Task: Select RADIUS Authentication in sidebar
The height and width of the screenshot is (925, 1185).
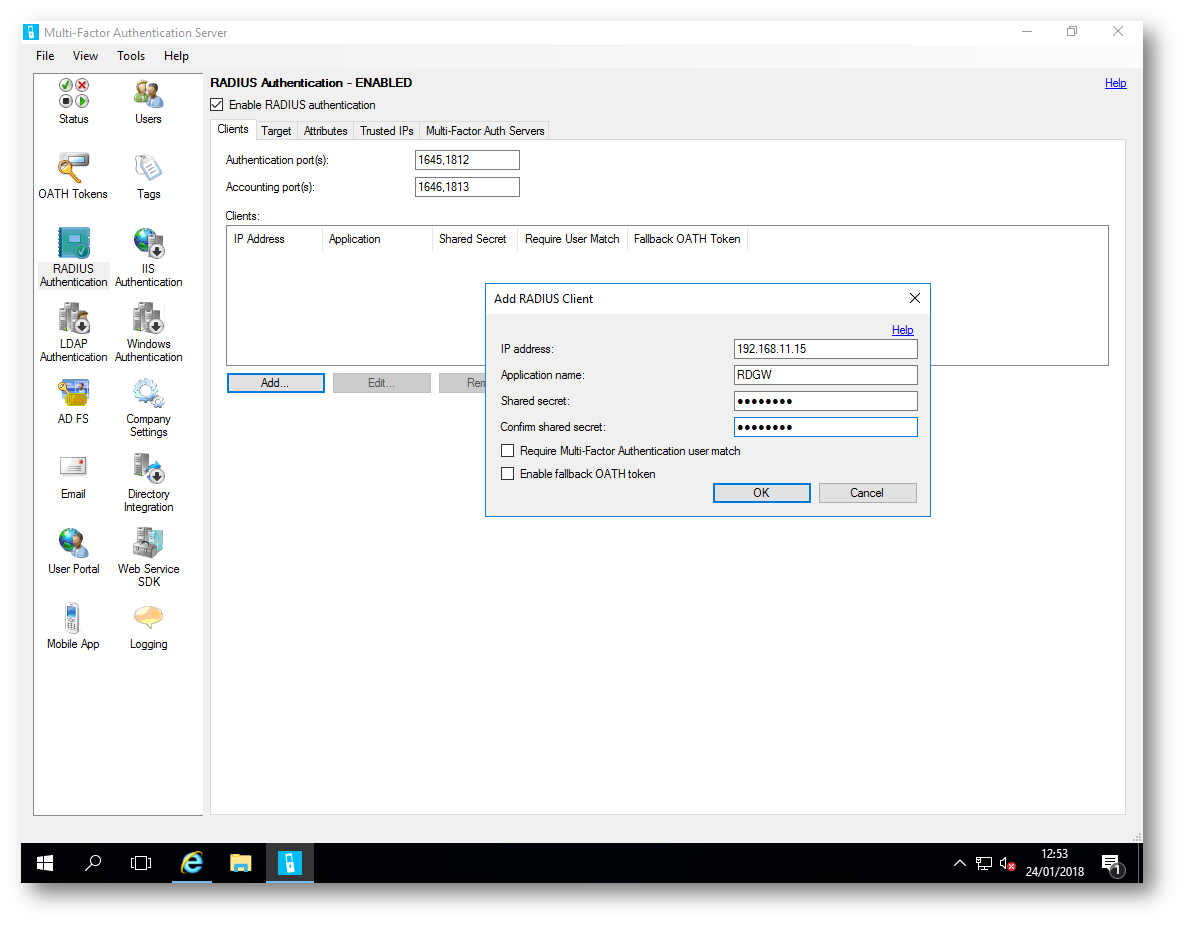Action: (73, 257)
